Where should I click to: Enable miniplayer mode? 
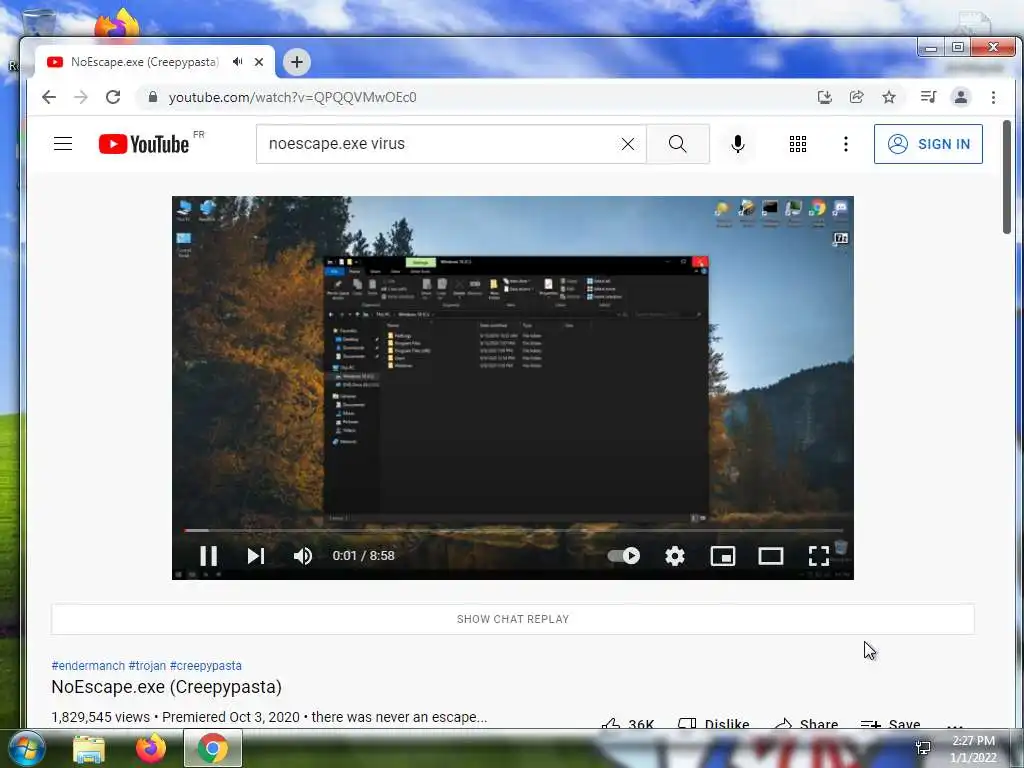click(723, 556)
